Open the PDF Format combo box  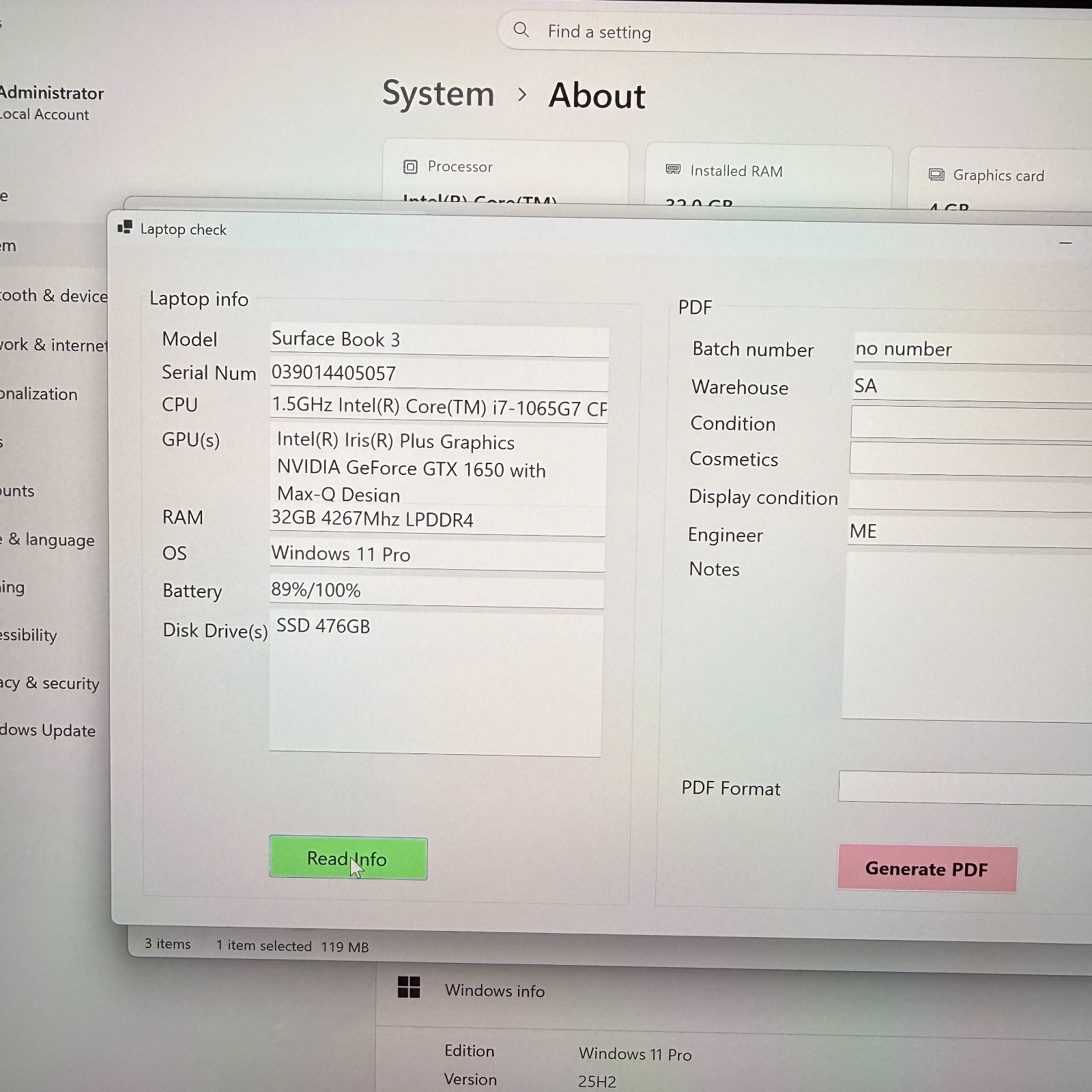coord(965,788)
